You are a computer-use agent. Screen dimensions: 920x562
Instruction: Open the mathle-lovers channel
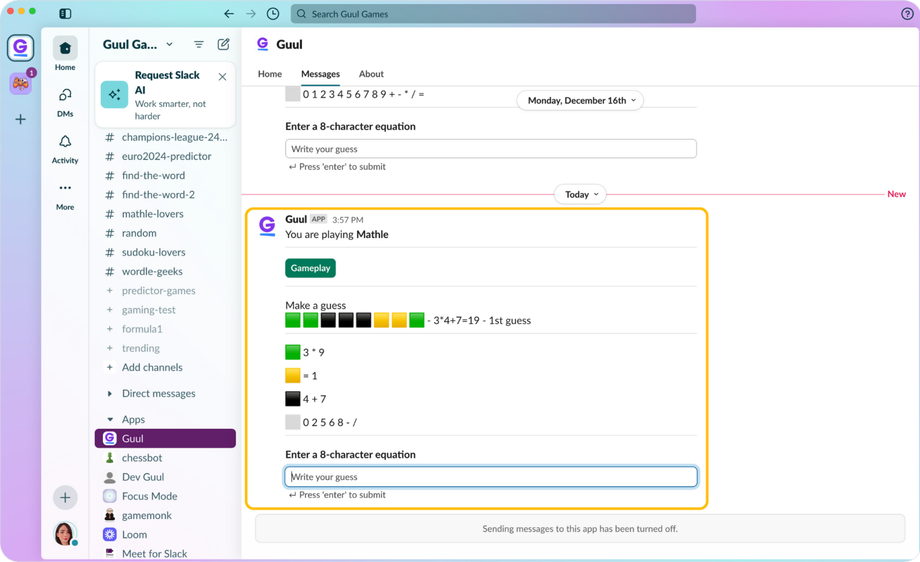point(153,214)
